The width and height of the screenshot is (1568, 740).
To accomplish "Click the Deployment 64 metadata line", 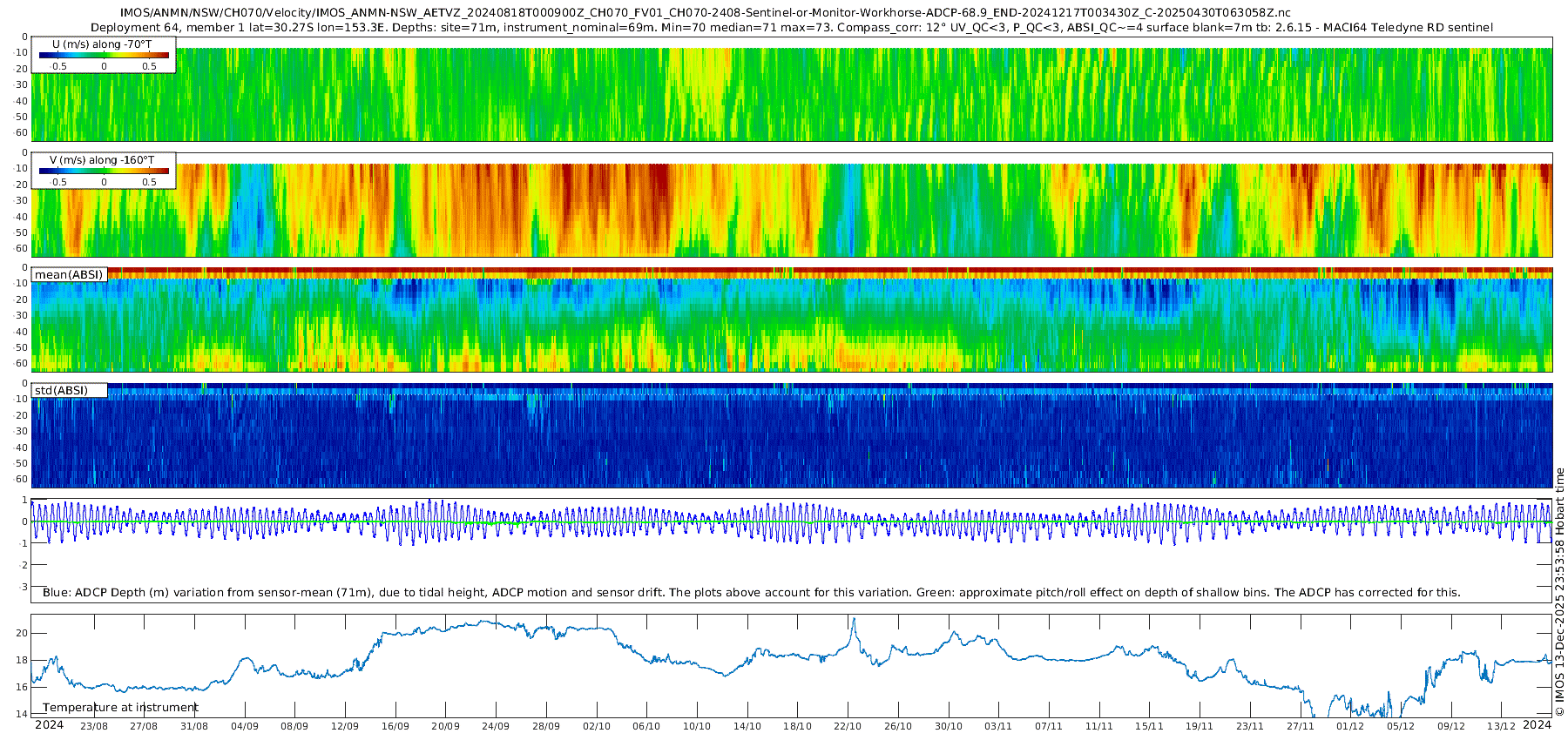I will 791,28.
